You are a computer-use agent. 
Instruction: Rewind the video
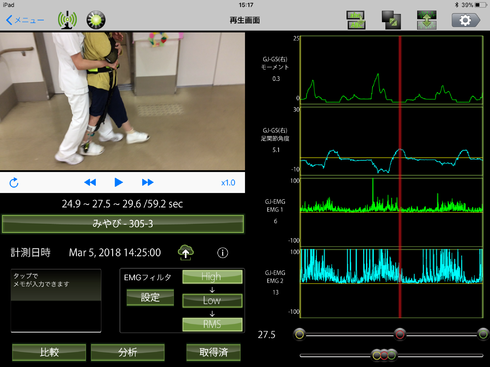(x=90, y=182)
